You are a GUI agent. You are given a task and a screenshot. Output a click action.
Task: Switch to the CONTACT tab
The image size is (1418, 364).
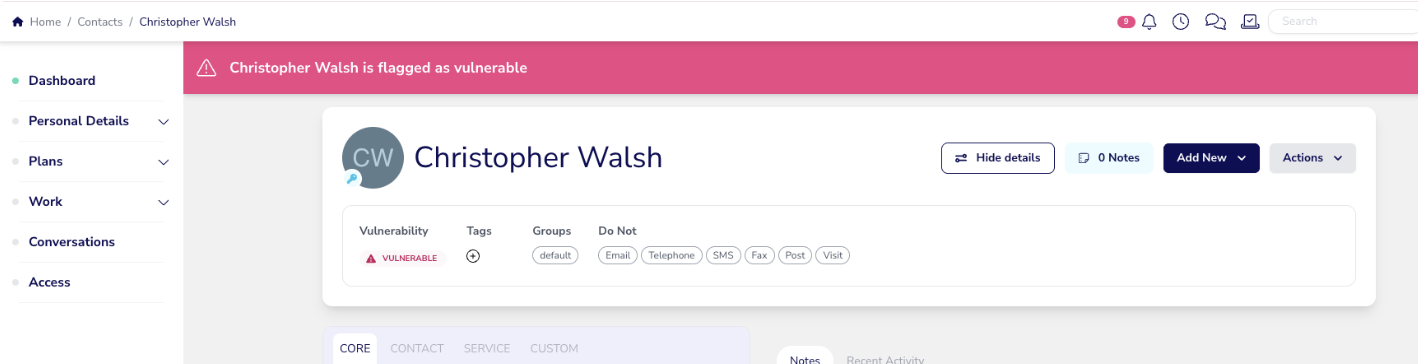click(x=417, y=349)
